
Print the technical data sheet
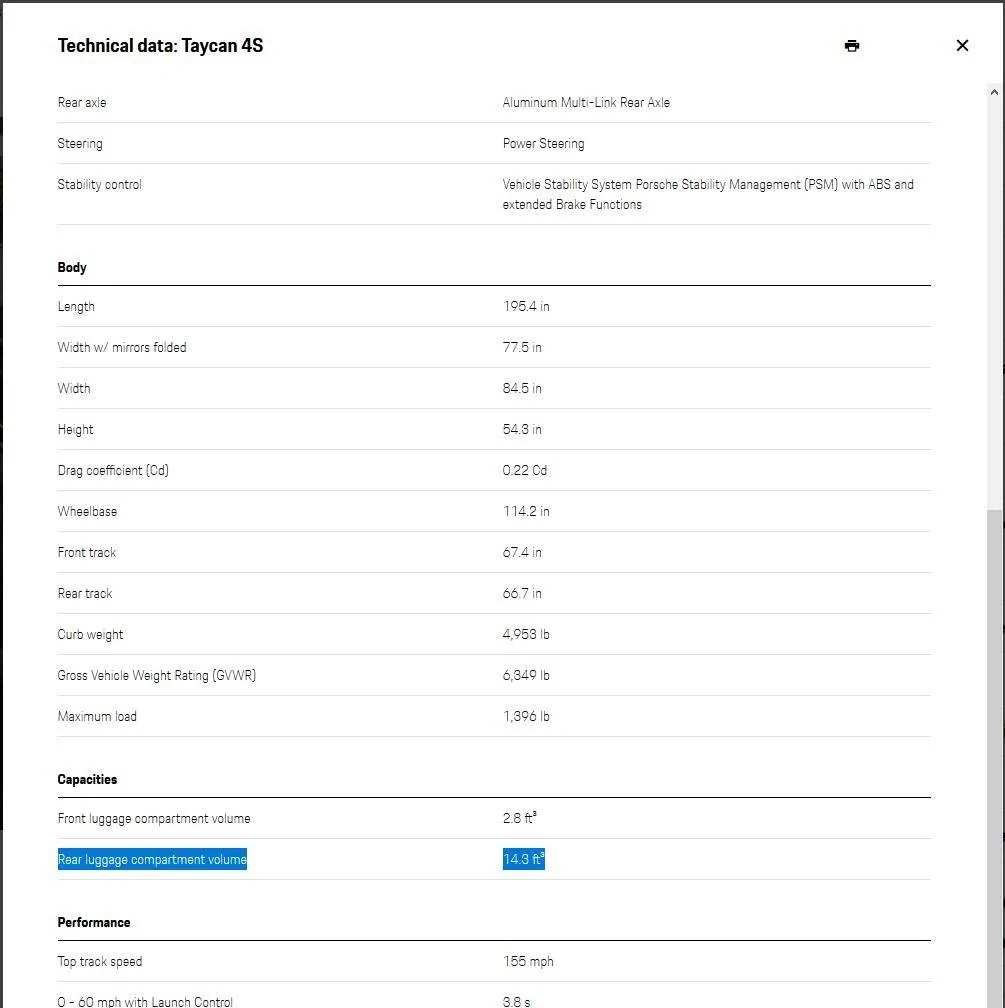[851, 46]
